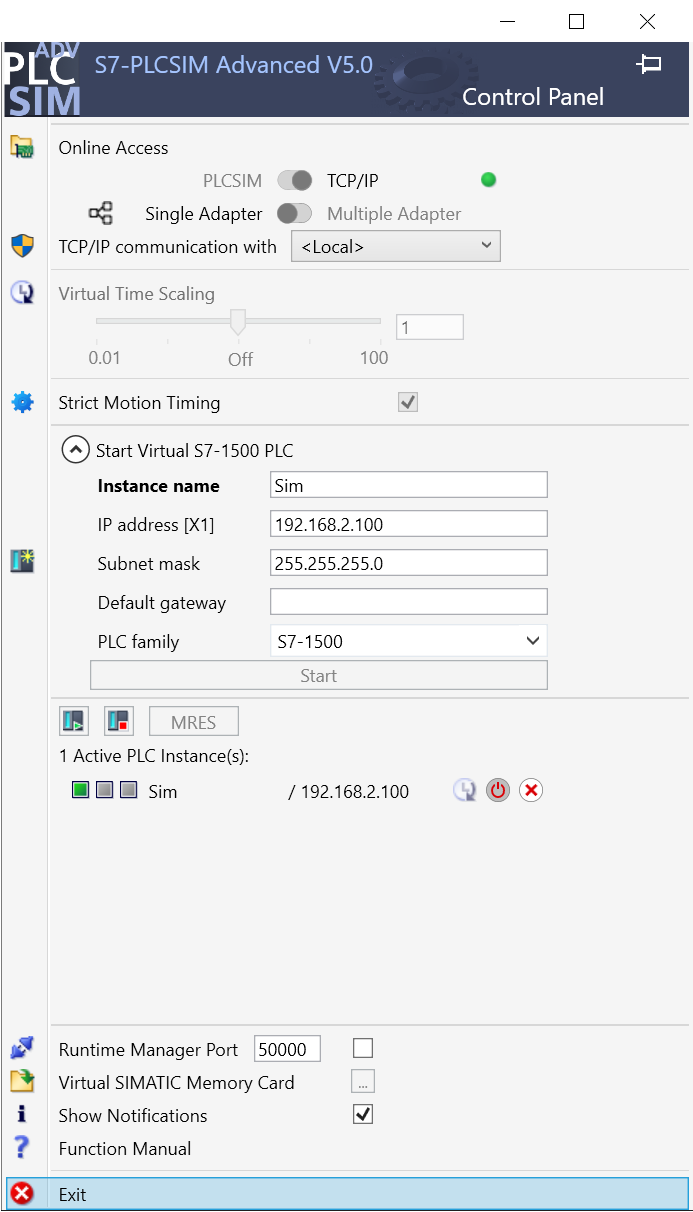
Task: Collapse the Start Virtual S7-1500 PLC section
Action: (x=75, y=450)
